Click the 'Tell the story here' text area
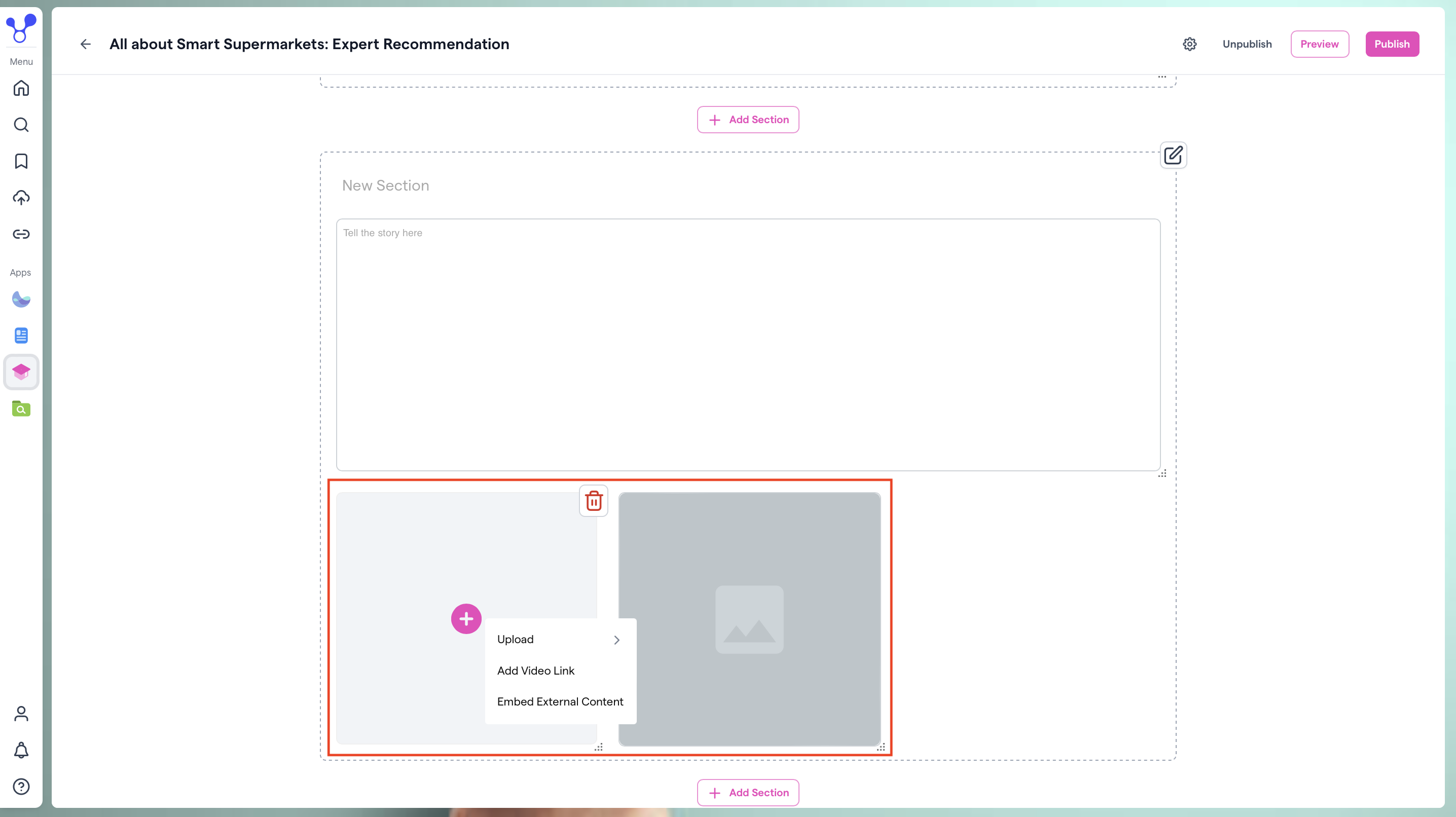 coord(748,345)
